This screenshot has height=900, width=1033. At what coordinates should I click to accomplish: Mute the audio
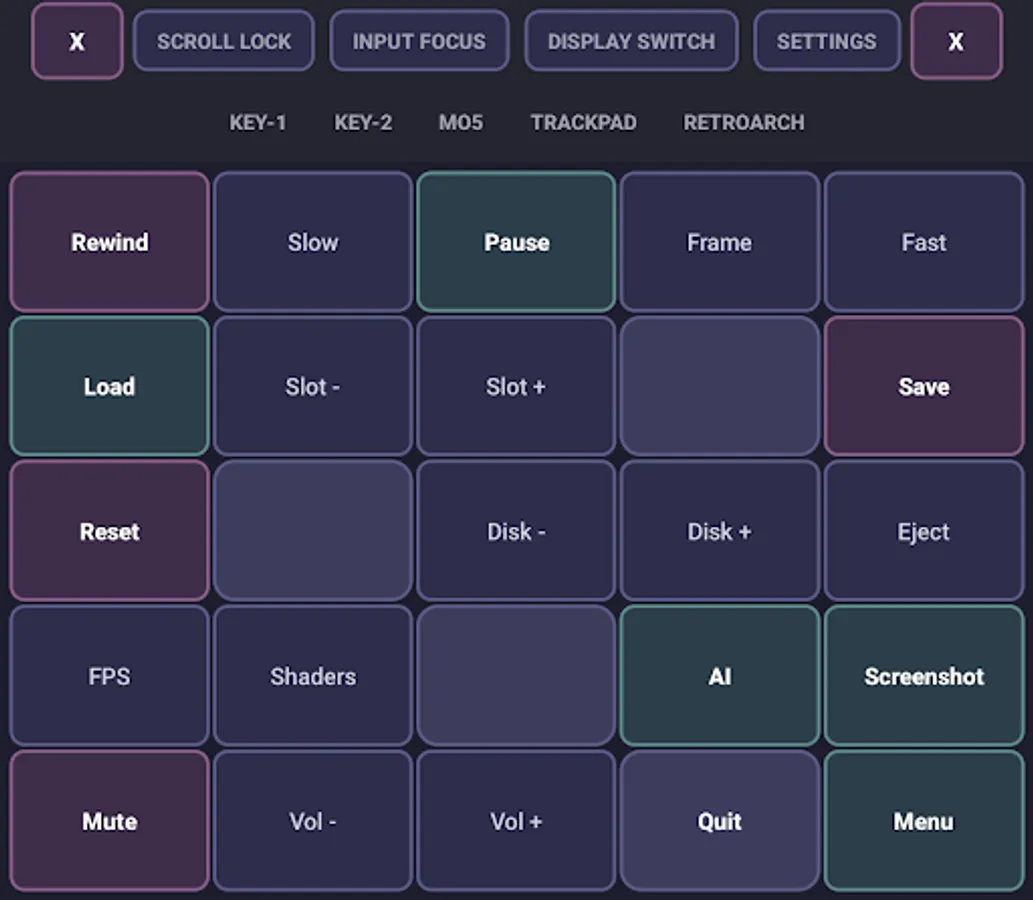coord(109,821)
